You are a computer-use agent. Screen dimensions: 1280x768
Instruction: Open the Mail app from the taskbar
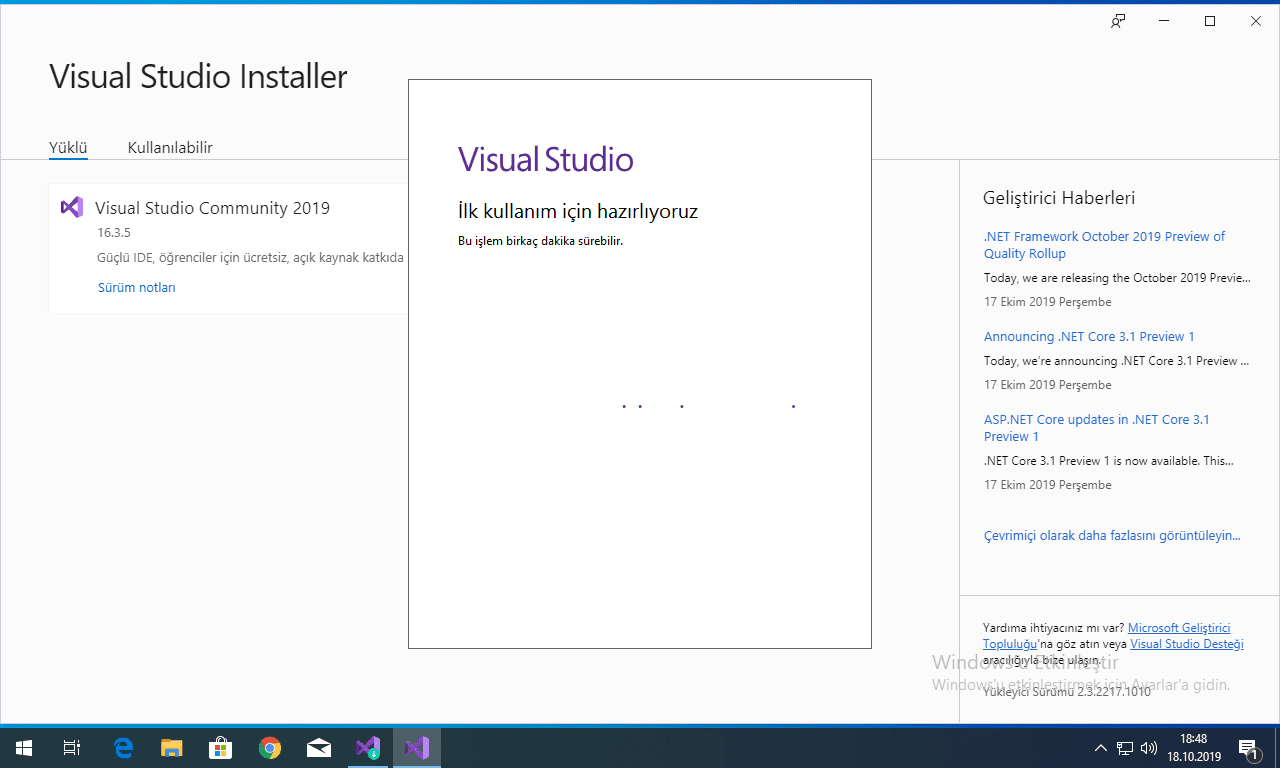coord(319,748)
